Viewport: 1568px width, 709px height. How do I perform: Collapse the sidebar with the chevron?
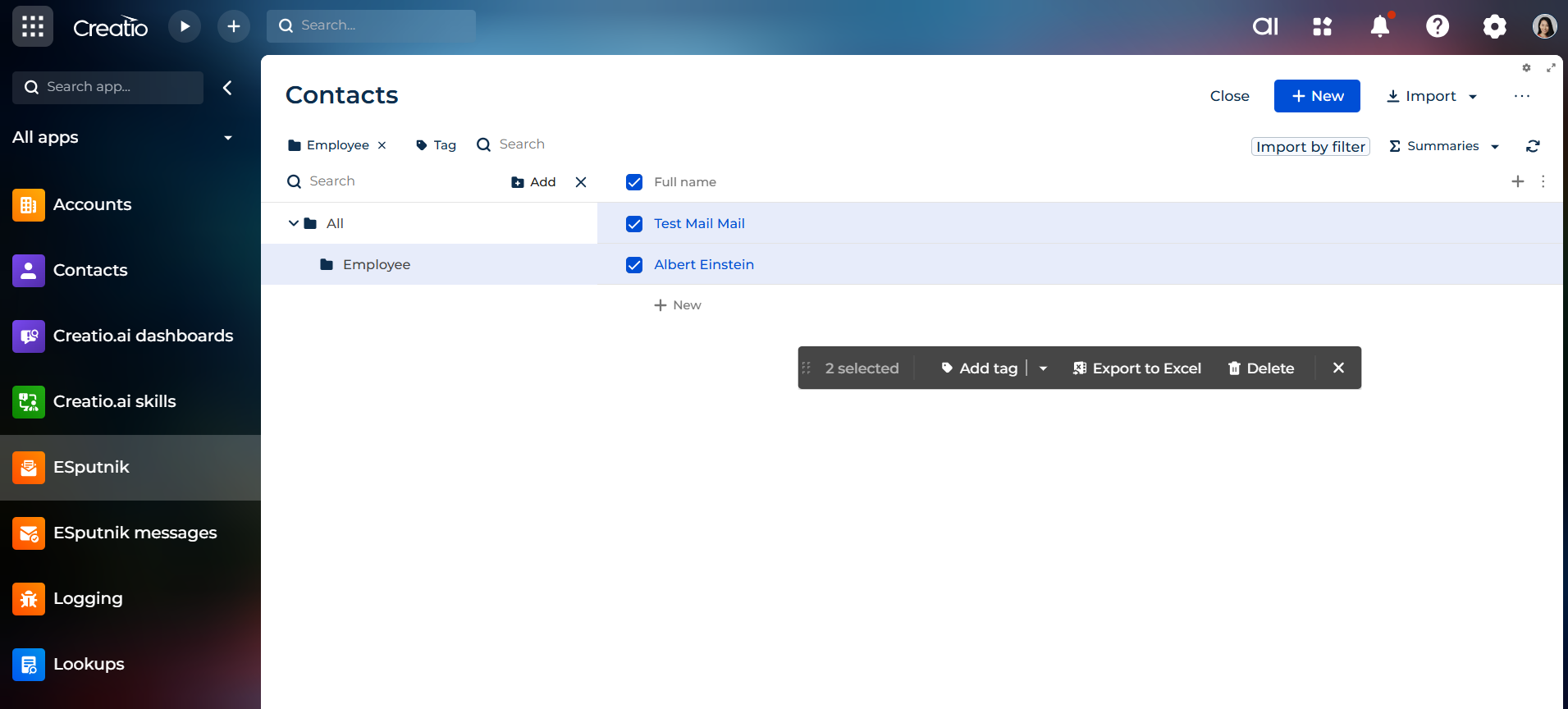coord(227,87)
